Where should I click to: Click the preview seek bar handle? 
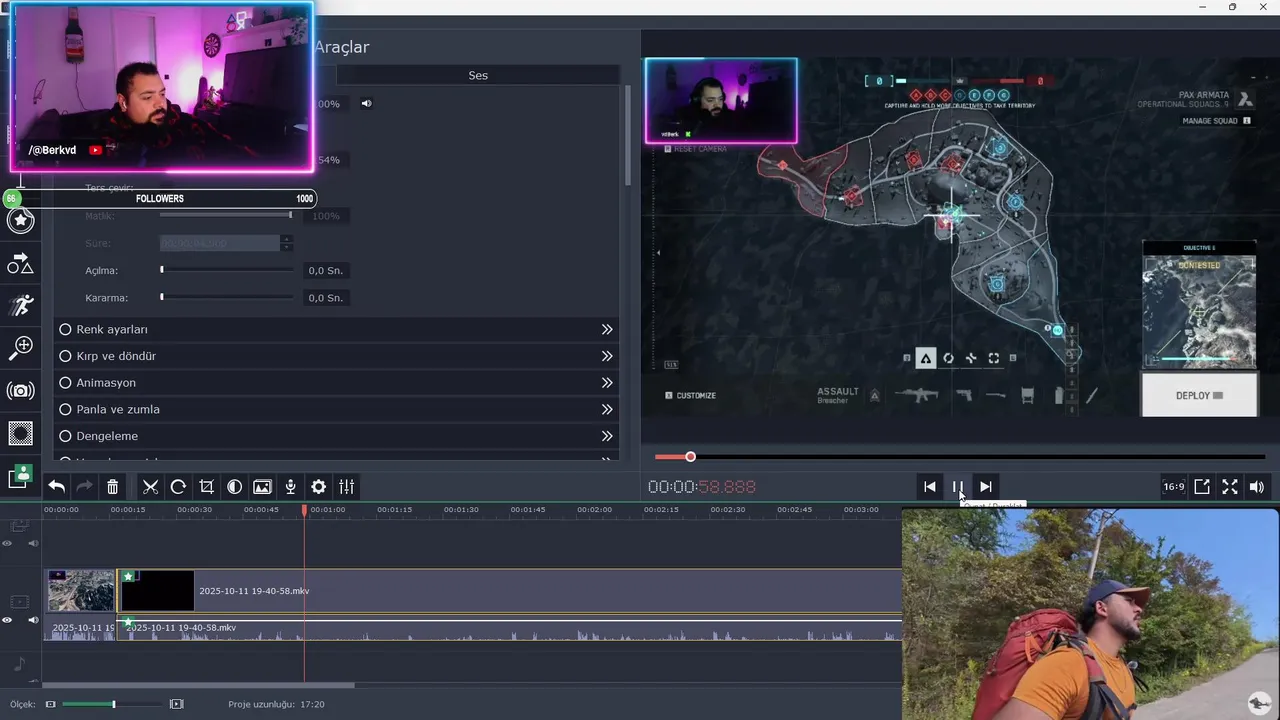coord(690,457)
